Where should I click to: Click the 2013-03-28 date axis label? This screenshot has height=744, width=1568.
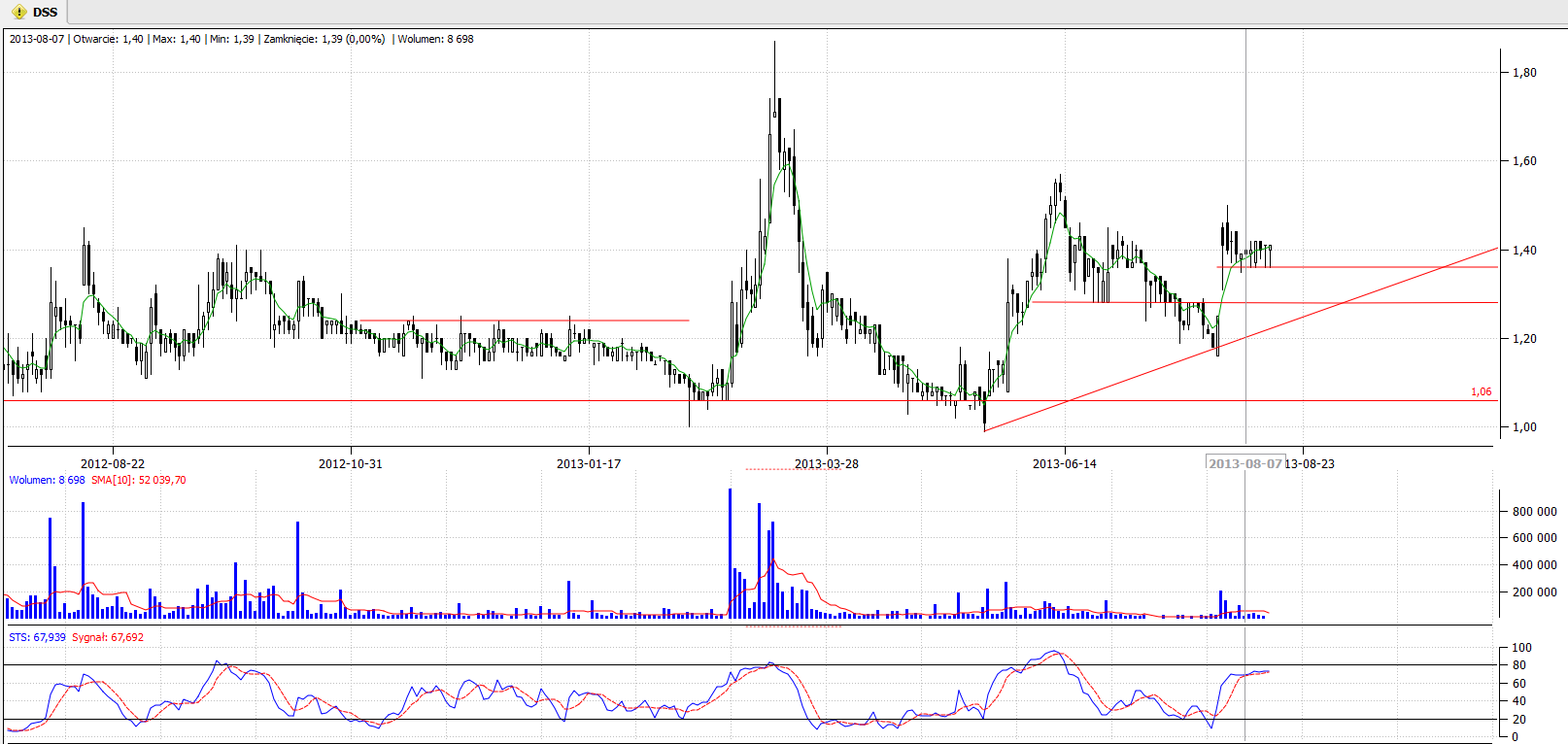pos(827,464)
